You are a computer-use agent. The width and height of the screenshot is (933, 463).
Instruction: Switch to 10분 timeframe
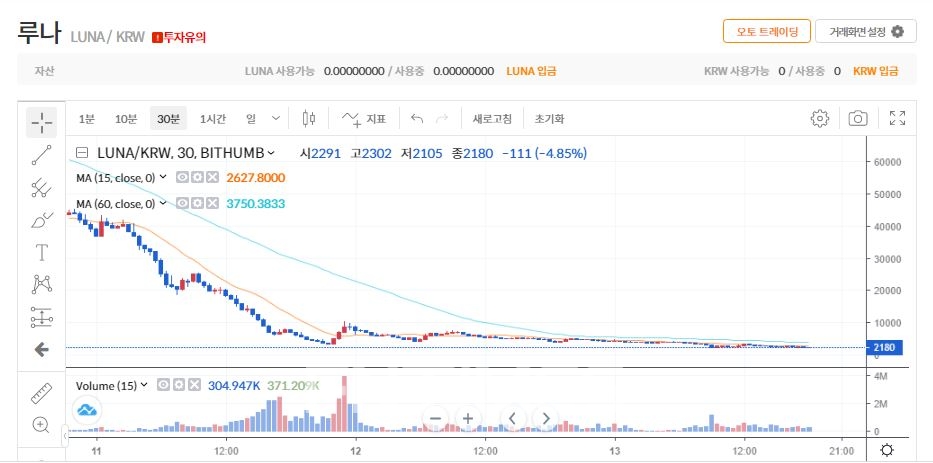point(126,119)
